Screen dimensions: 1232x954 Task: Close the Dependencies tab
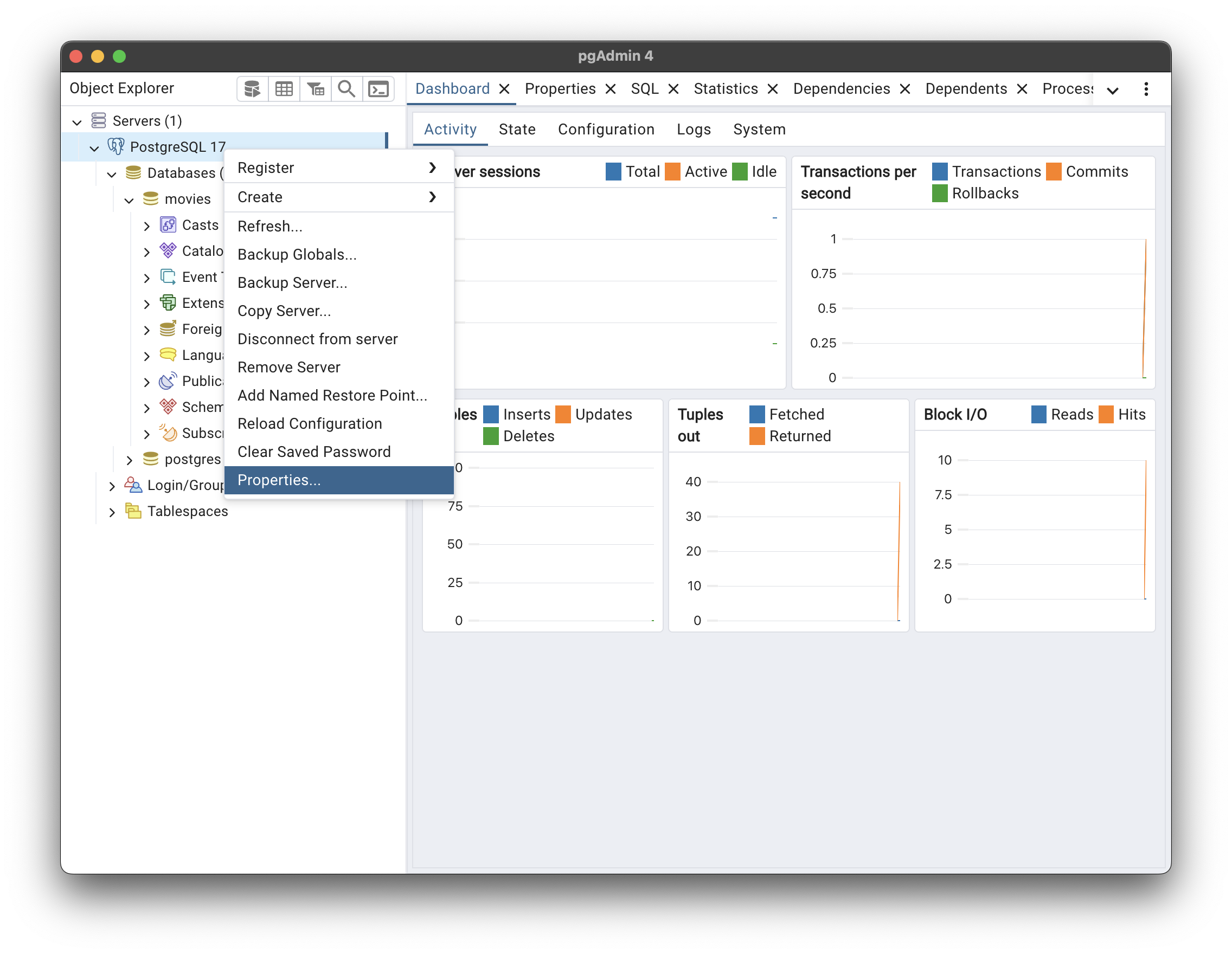pyautogui.click(x=905, y=89)
